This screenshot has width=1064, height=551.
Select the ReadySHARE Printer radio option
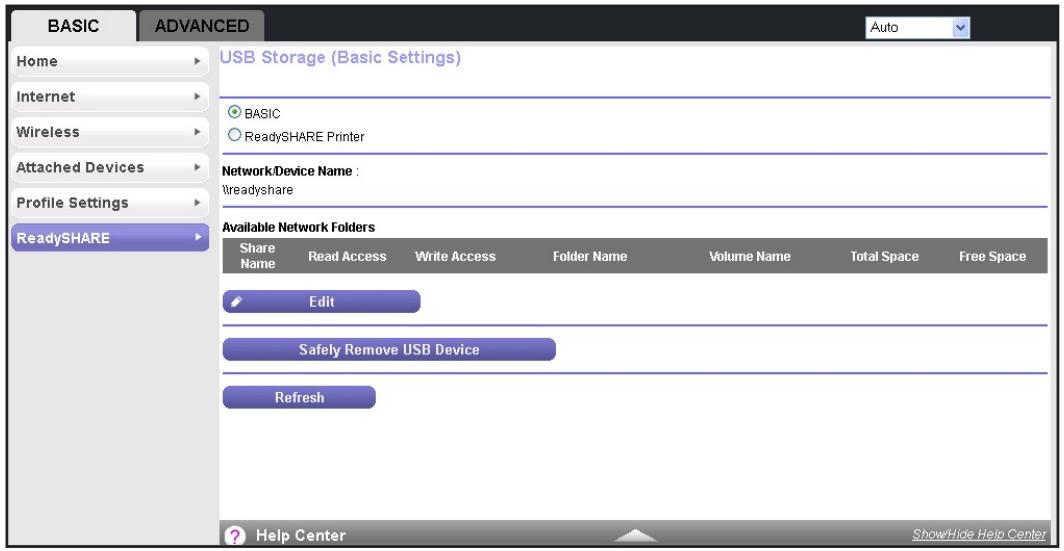click(x=235, y=135)
